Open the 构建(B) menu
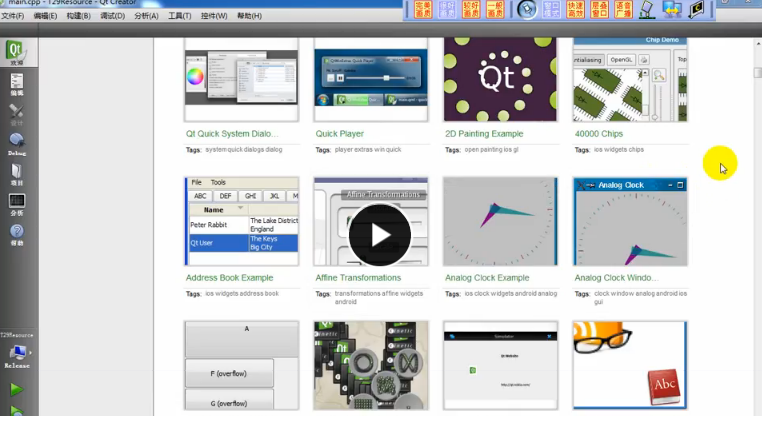Screen dimensions: 762x439 click(x=78, y=16)
